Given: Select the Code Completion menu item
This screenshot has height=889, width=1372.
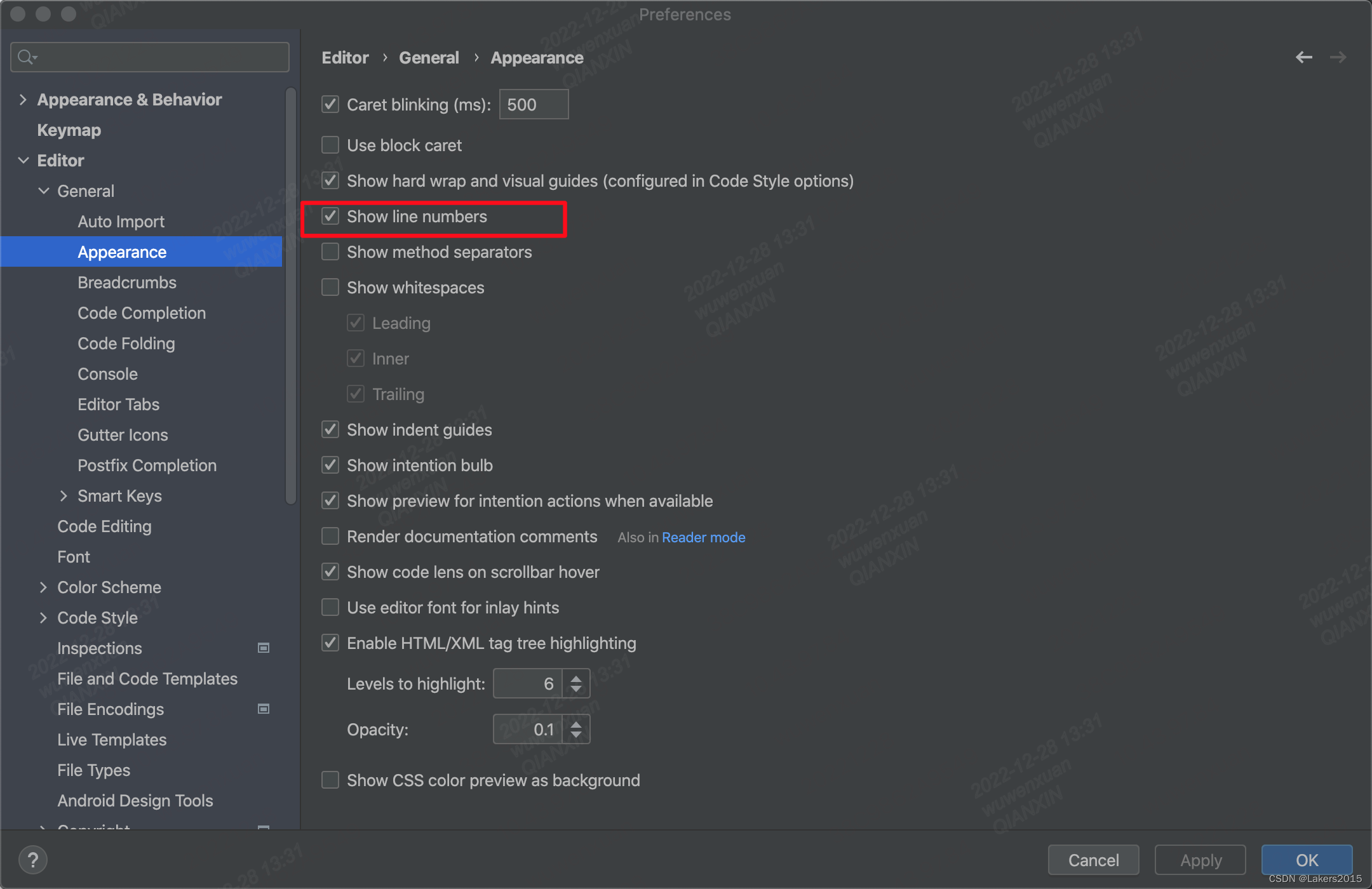Looking at the screenshot, I should coord(141,314).
